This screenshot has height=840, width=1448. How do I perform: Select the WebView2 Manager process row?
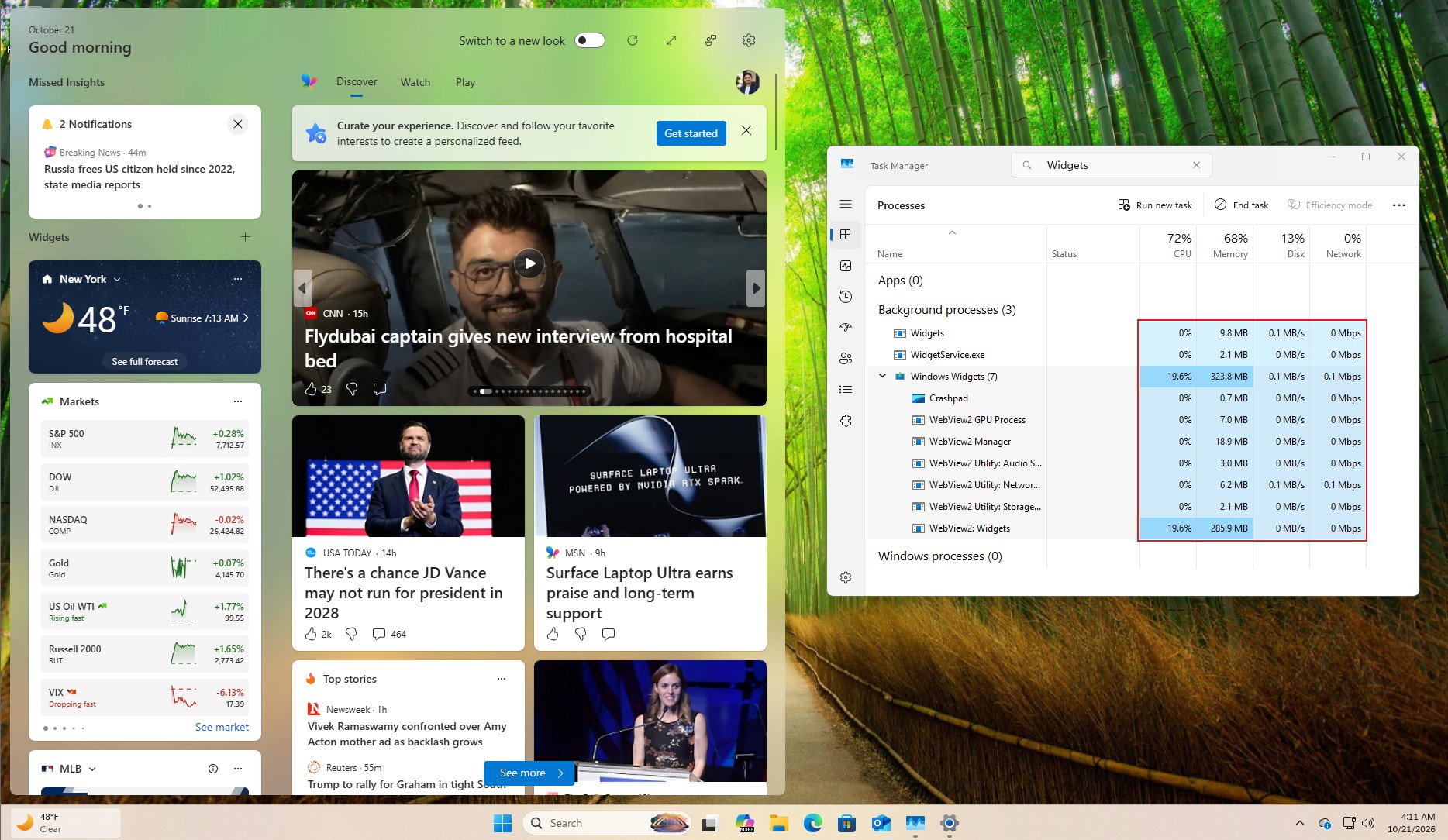pos(1116,442)
